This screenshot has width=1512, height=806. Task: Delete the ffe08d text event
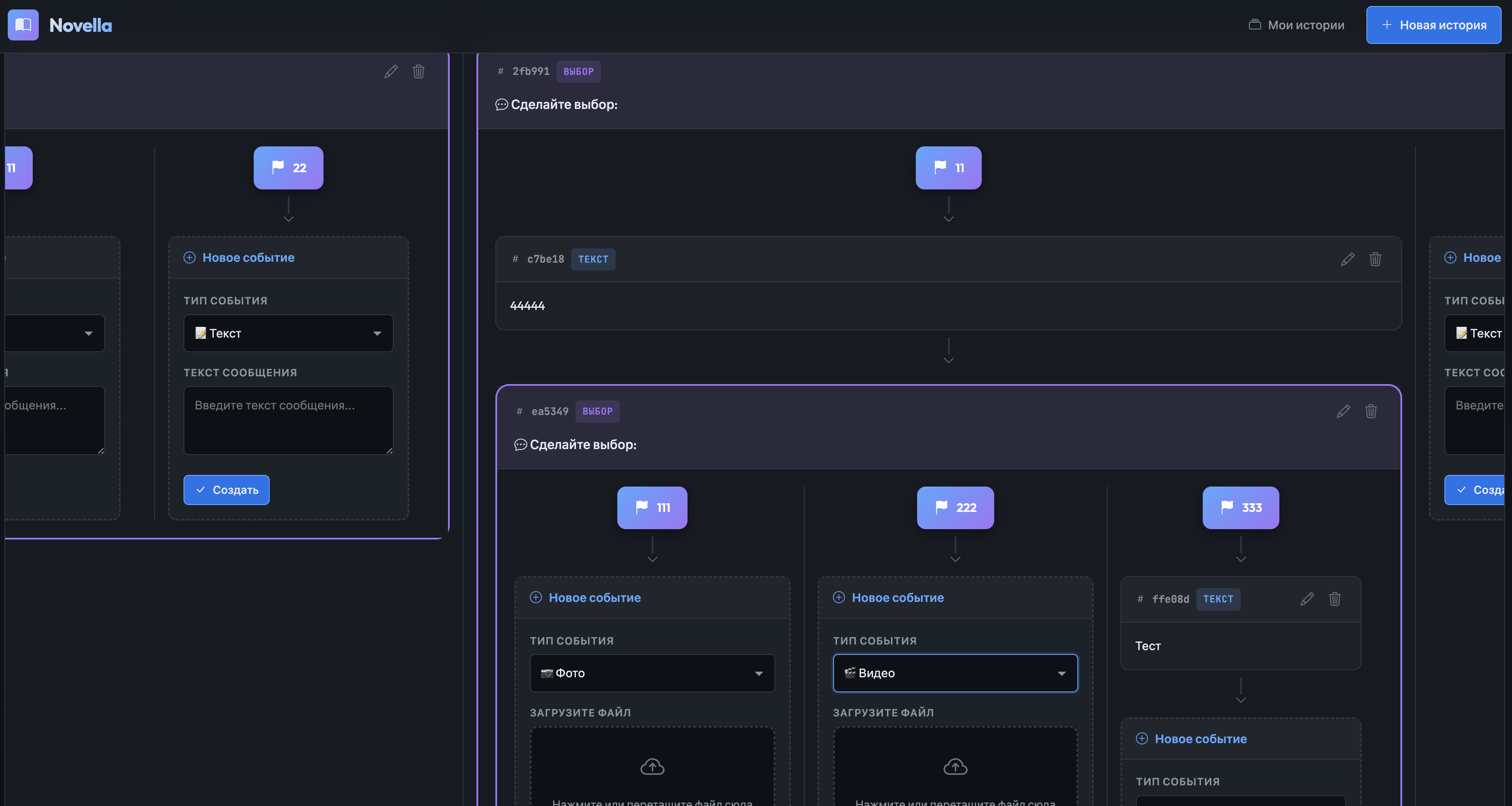(x=1334, y=599)
